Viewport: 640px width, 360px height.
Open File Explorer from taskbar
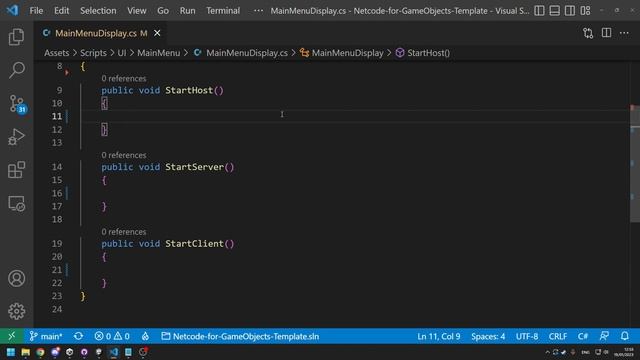26,352
